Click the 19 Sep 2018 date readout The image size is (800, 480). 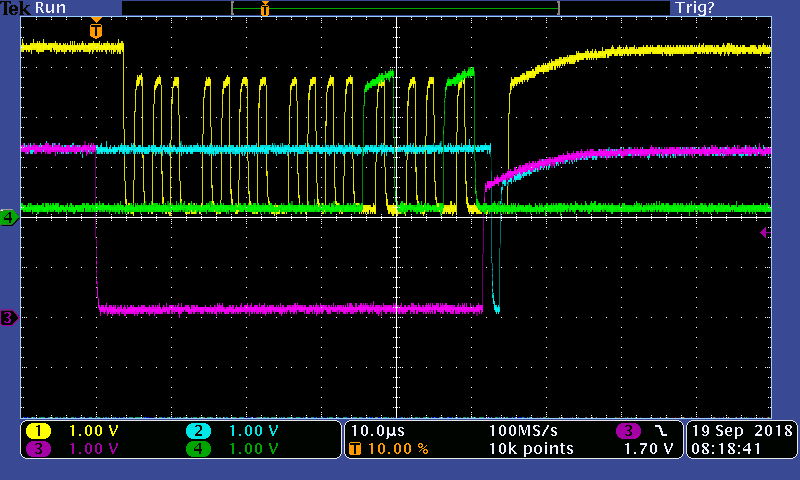(x=742, y=431)
